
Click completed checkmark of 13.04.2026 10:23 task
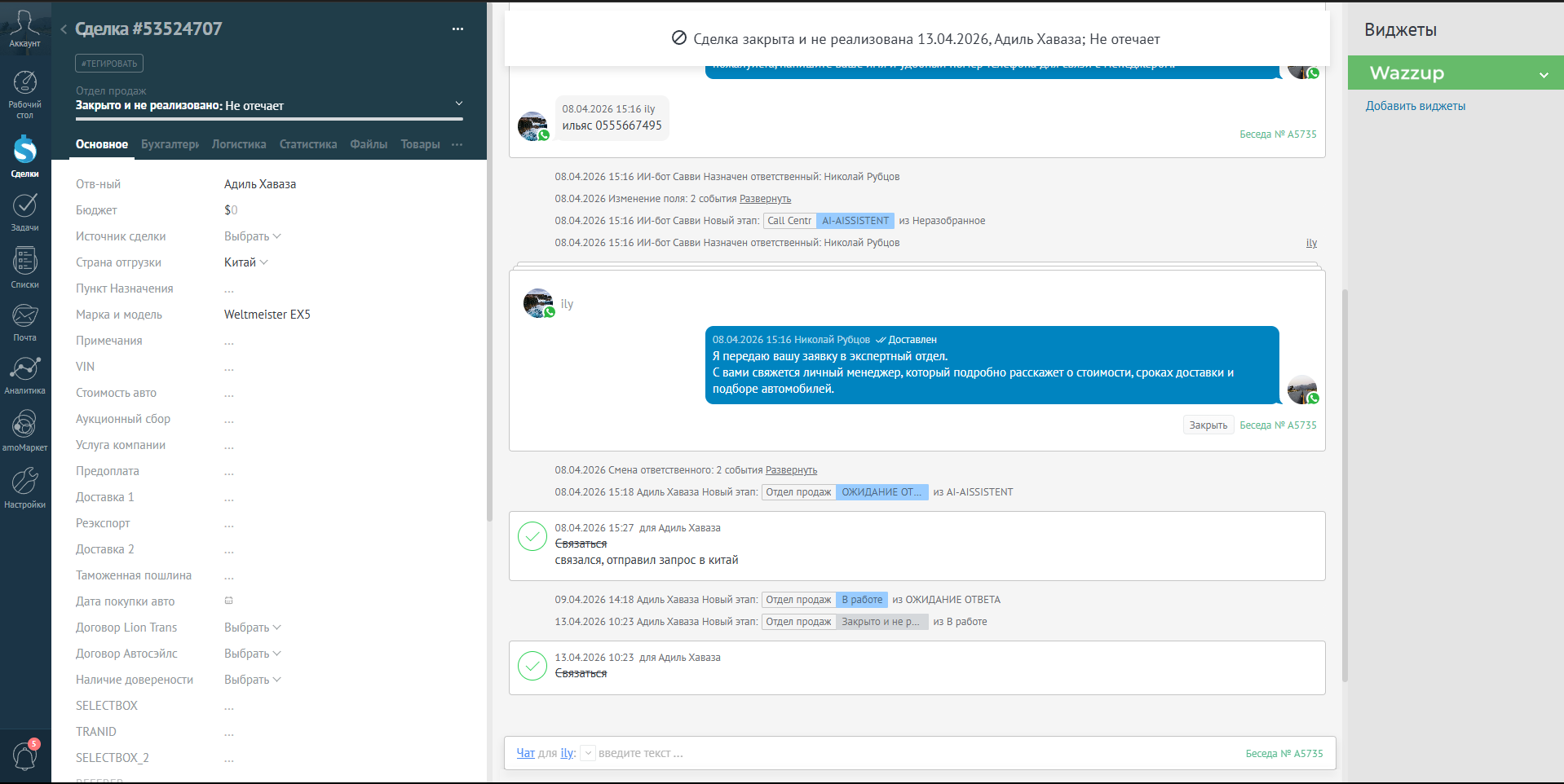[x=532, y=666]
